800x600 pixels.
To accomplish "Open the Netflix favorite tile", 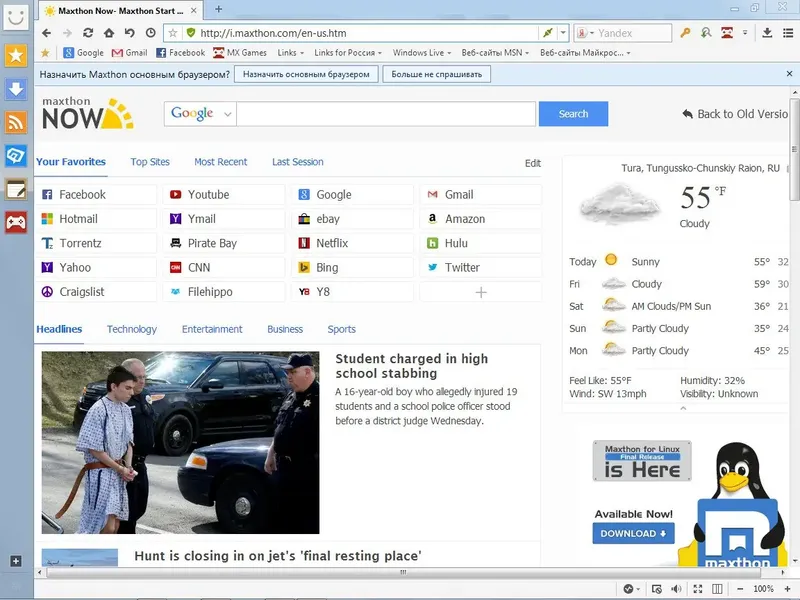I will coord(353,243).
